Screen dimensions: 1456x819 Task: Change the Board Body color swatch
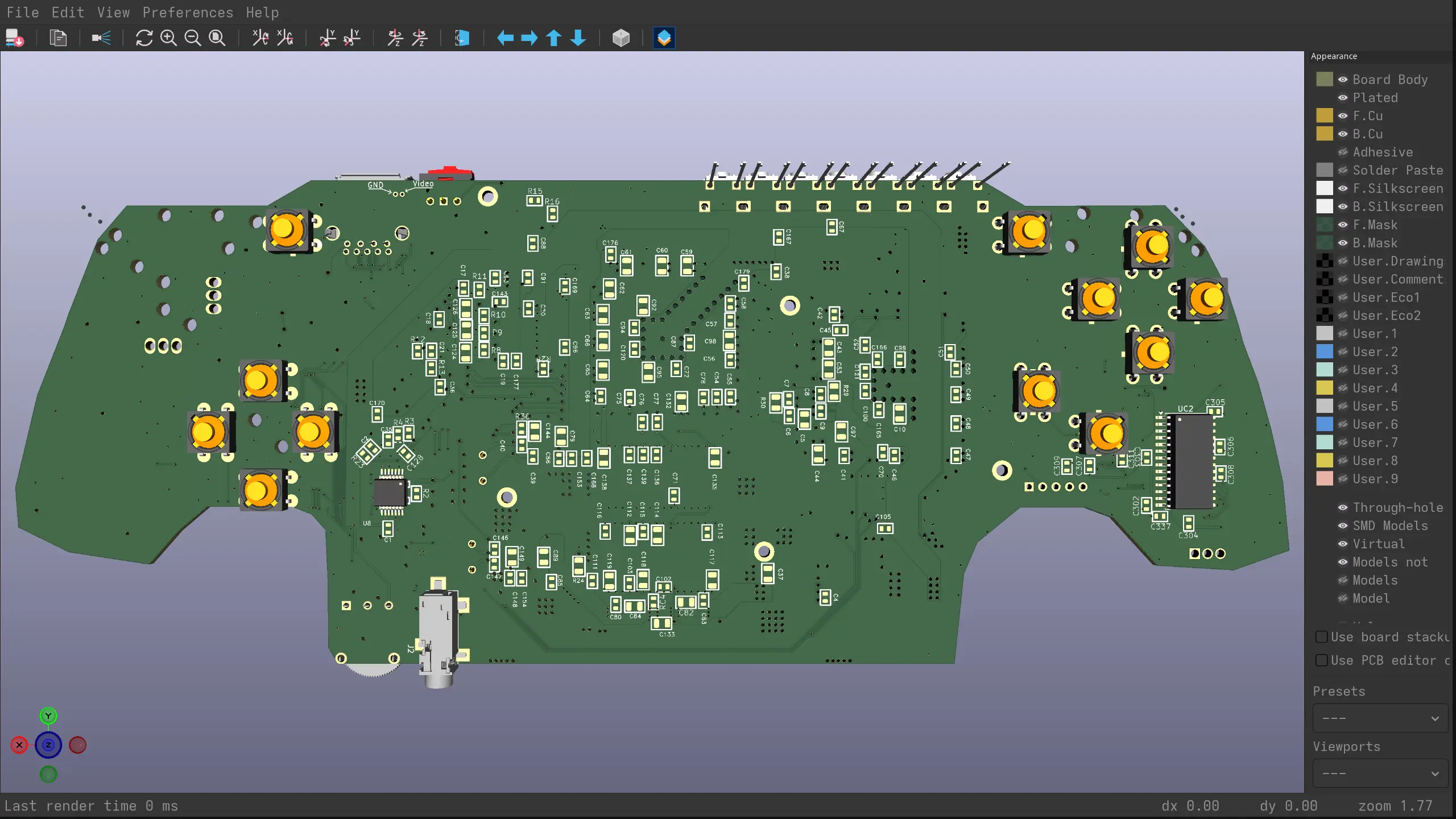pos(1325,80)
